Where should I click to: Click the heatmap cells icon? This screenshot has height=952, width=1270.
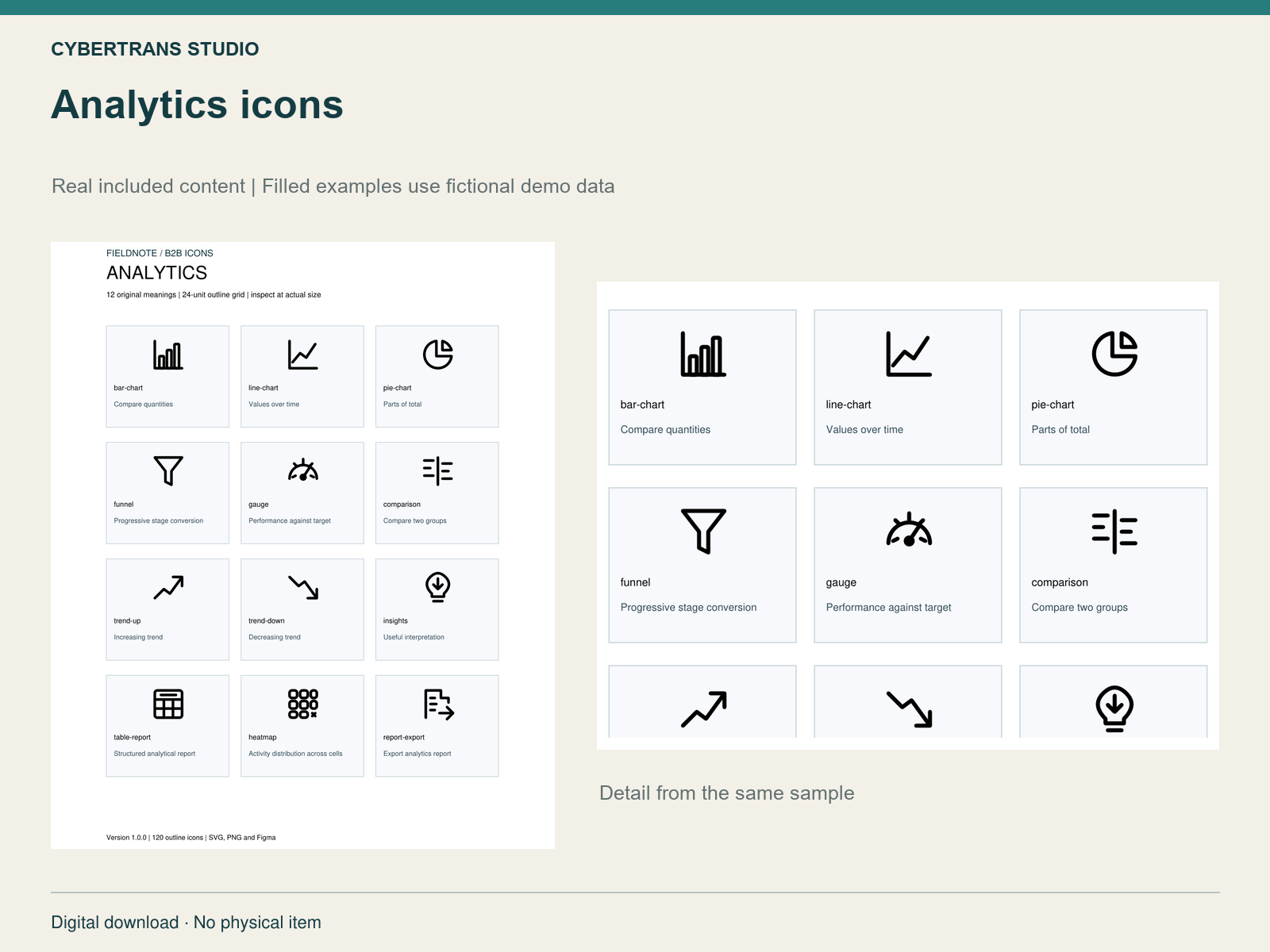click(303, 704)
